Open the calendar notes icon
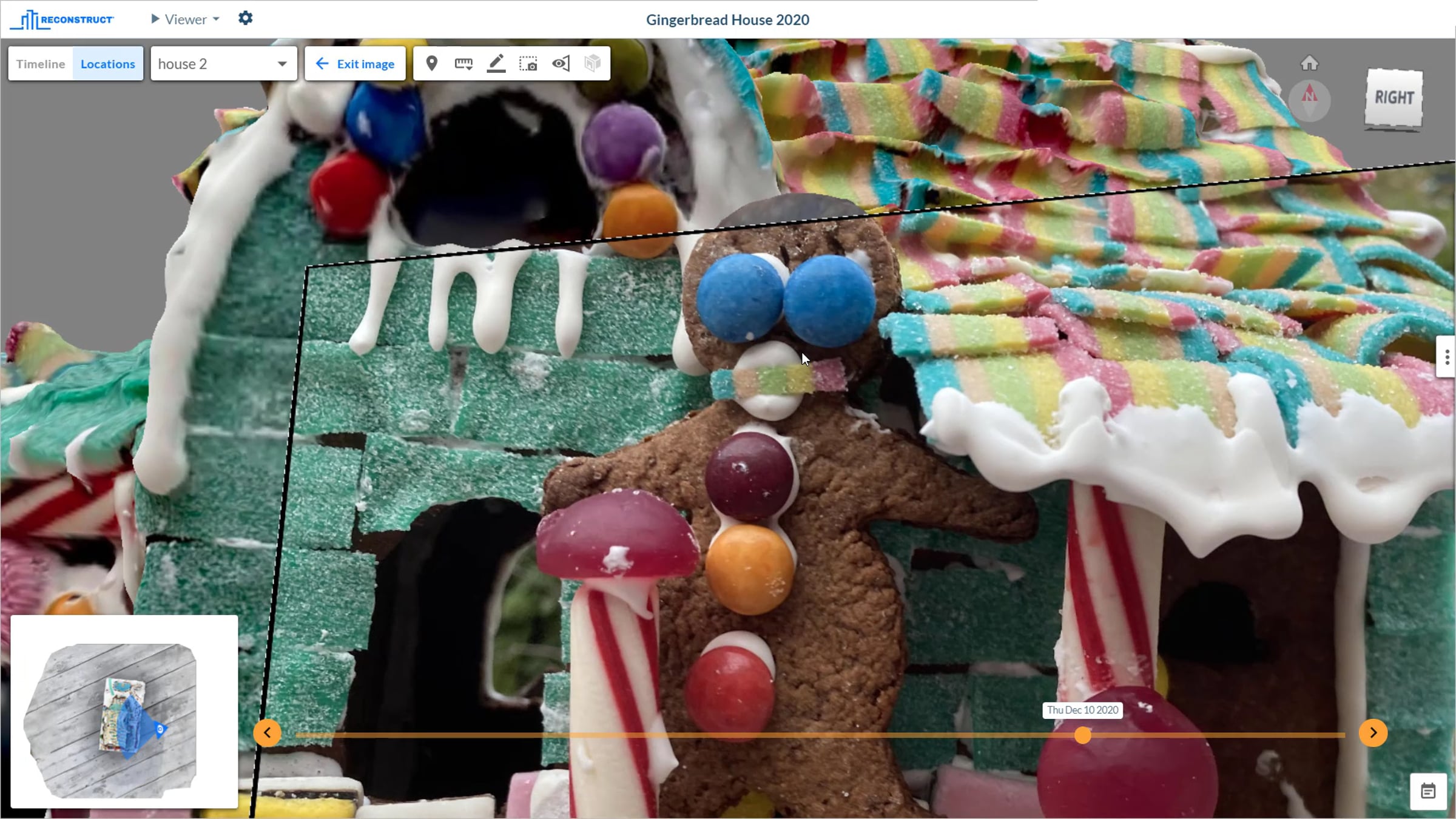This screenshot has height=819, width=1456. [1428, 791]
